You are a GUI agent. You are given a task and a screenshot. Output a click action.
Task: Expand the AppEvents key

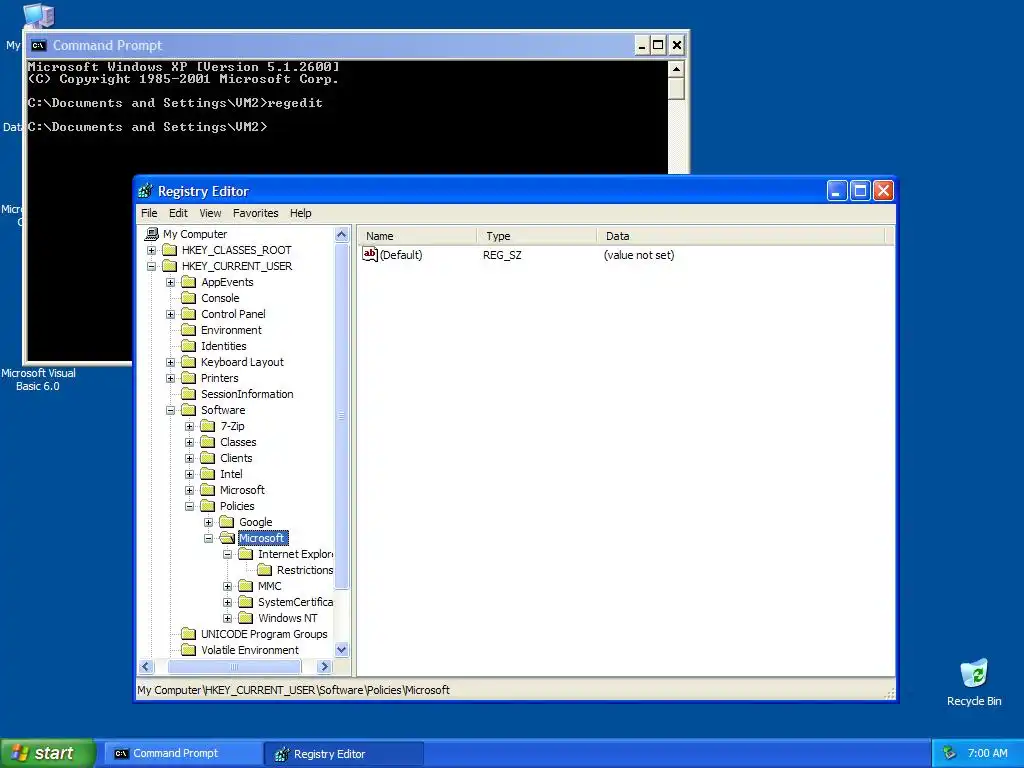[x=170, y=282]
